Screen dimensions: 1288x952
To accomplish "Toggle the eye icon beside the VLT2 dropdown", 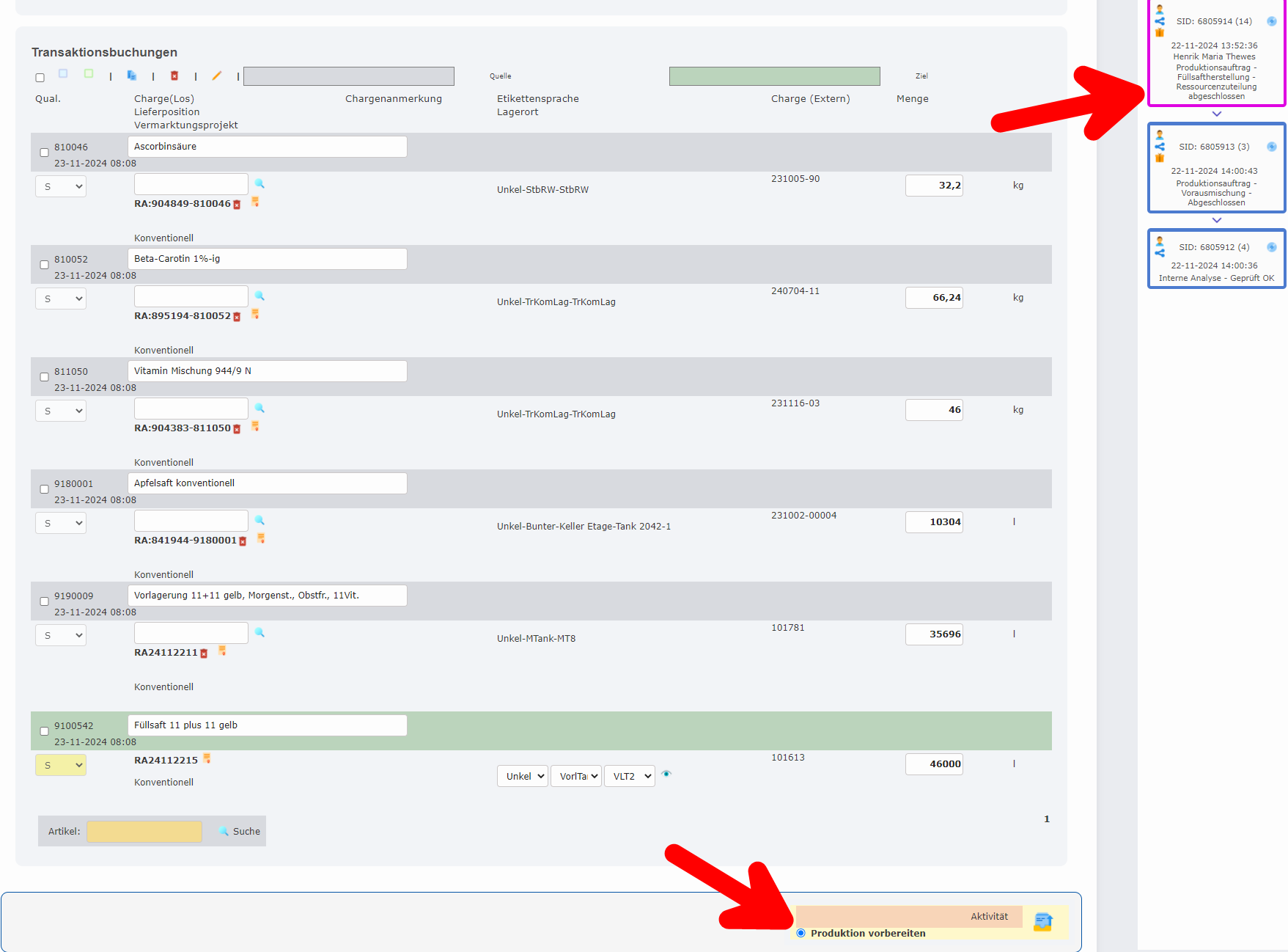I will click(x=666, y=774).
